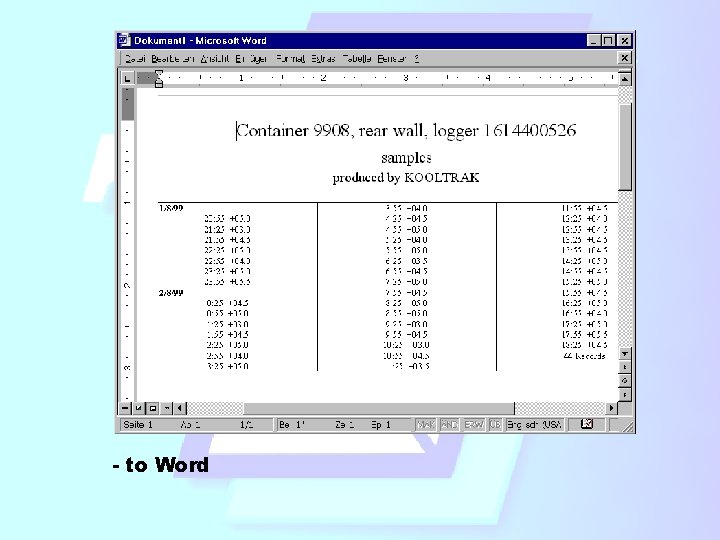
Task: Open the Einfügen menu
Action: click(x=251, y=59)
